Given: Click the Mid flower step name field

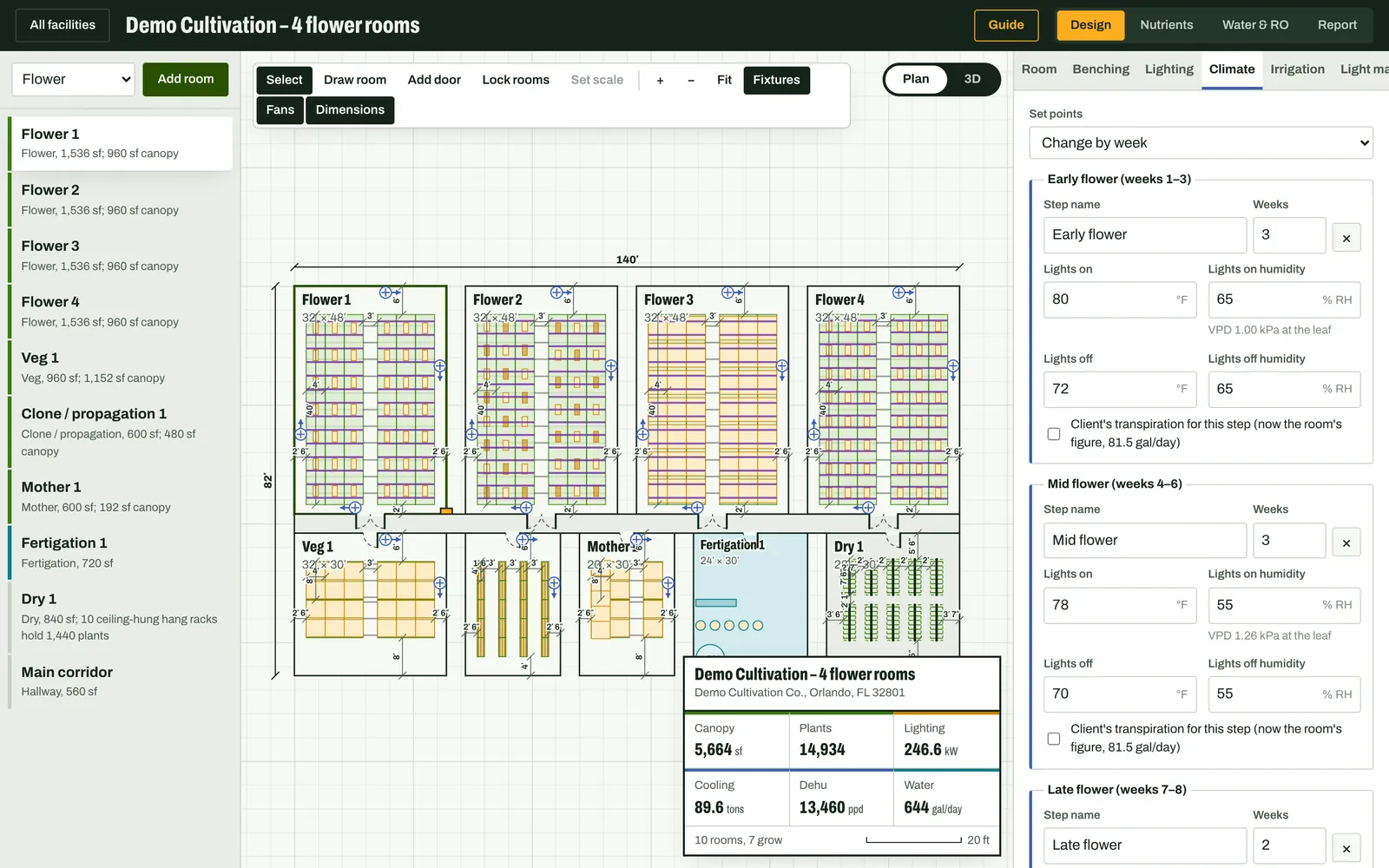Looking at the screenshot, I should click(1145, 541).
